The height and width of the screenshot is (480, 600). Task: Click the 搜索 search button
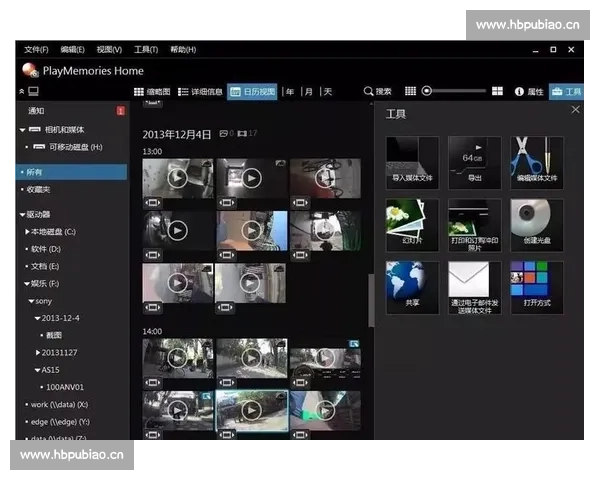tap(377, 91)
